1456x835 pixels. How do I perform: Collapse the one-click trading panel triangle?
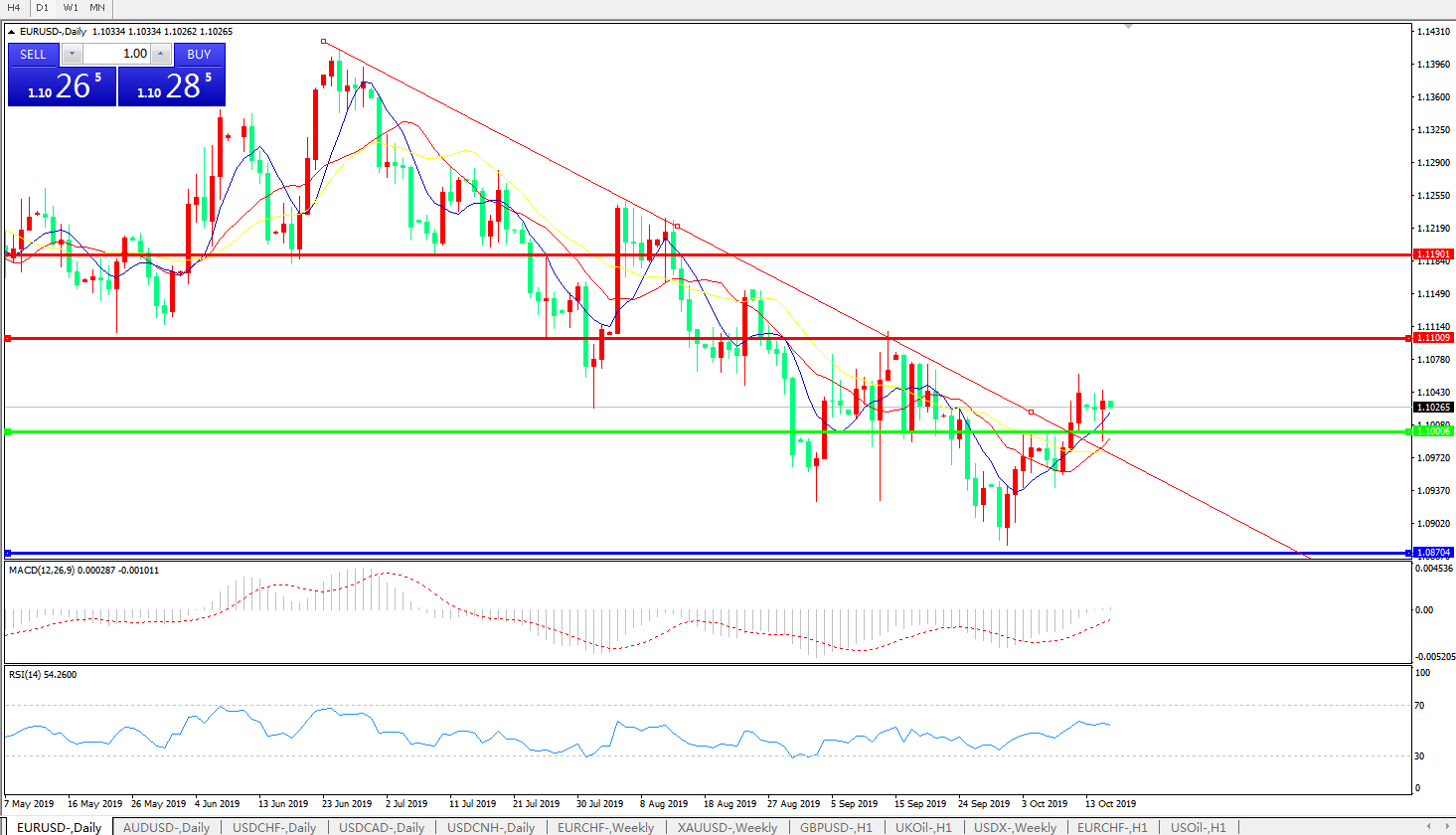click(x=12, y=32)
